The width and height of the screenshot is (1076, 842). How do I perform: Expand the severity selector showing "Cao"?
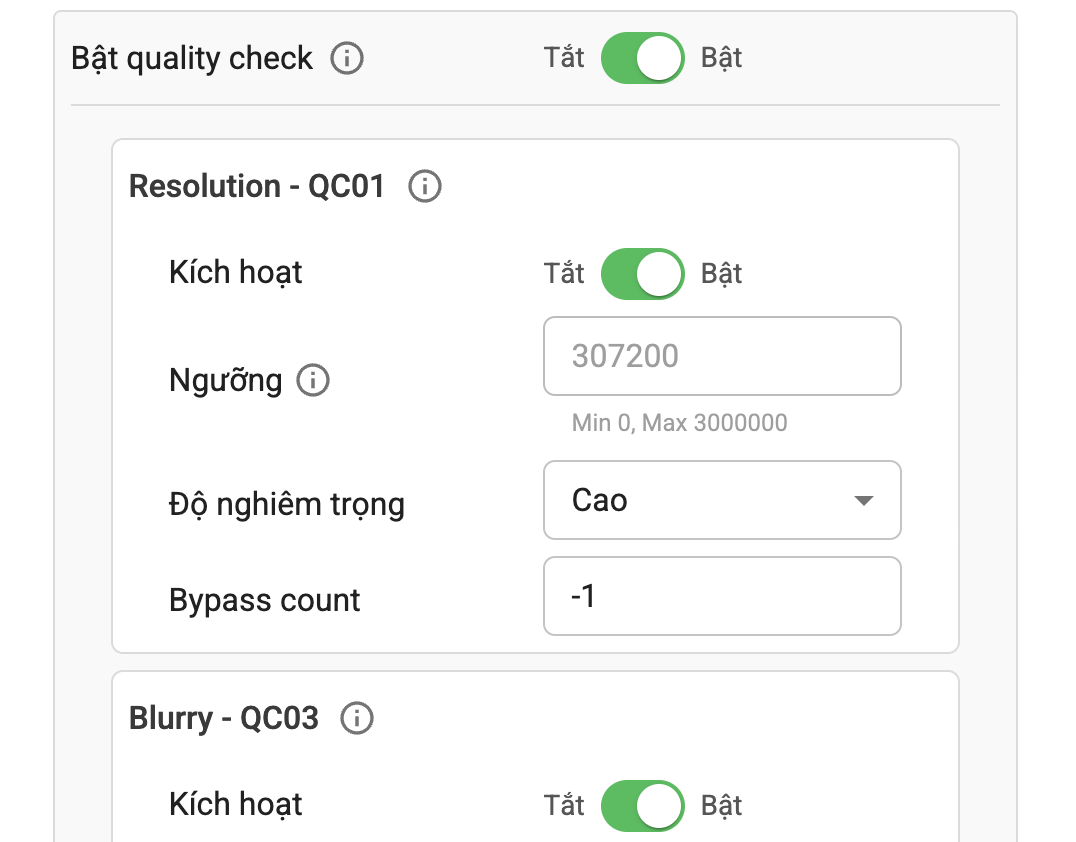(722, 500)
